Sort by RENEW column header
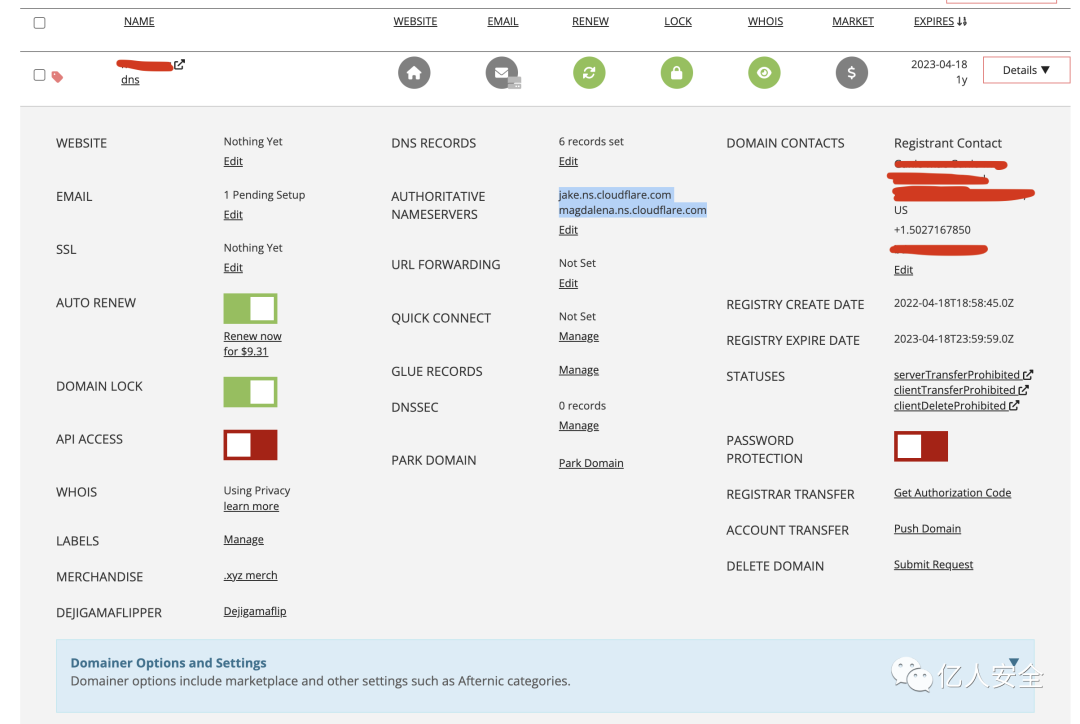 click(x=590, y=21)
